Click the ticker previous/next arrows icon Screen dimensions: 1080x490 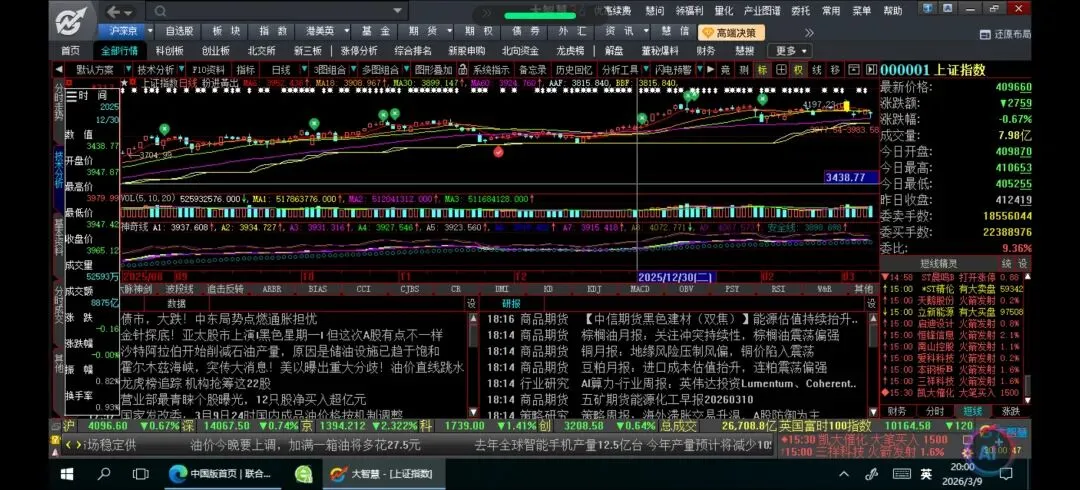(x=72, y=445)
